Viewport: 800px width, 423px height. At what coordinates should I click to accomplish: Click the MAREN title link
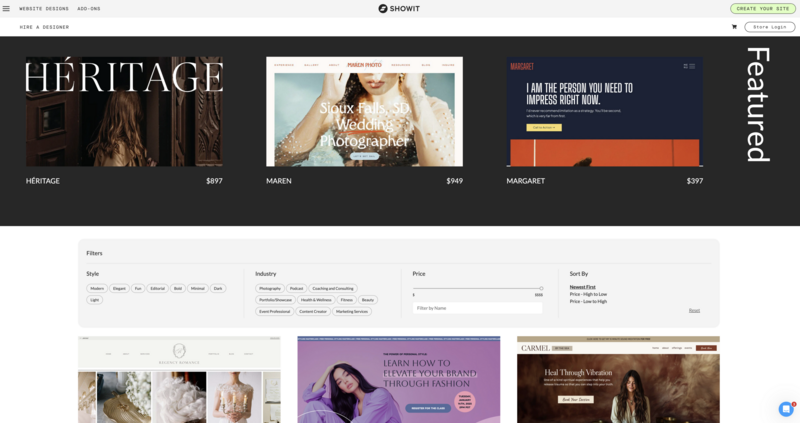coord(279,181)
